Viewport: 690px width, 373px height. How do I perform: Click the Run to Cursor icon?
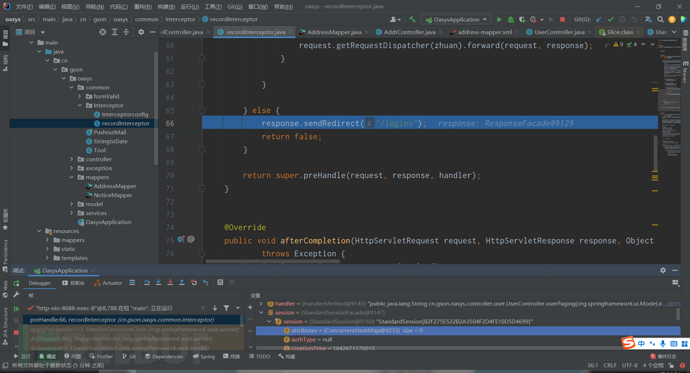206,282
